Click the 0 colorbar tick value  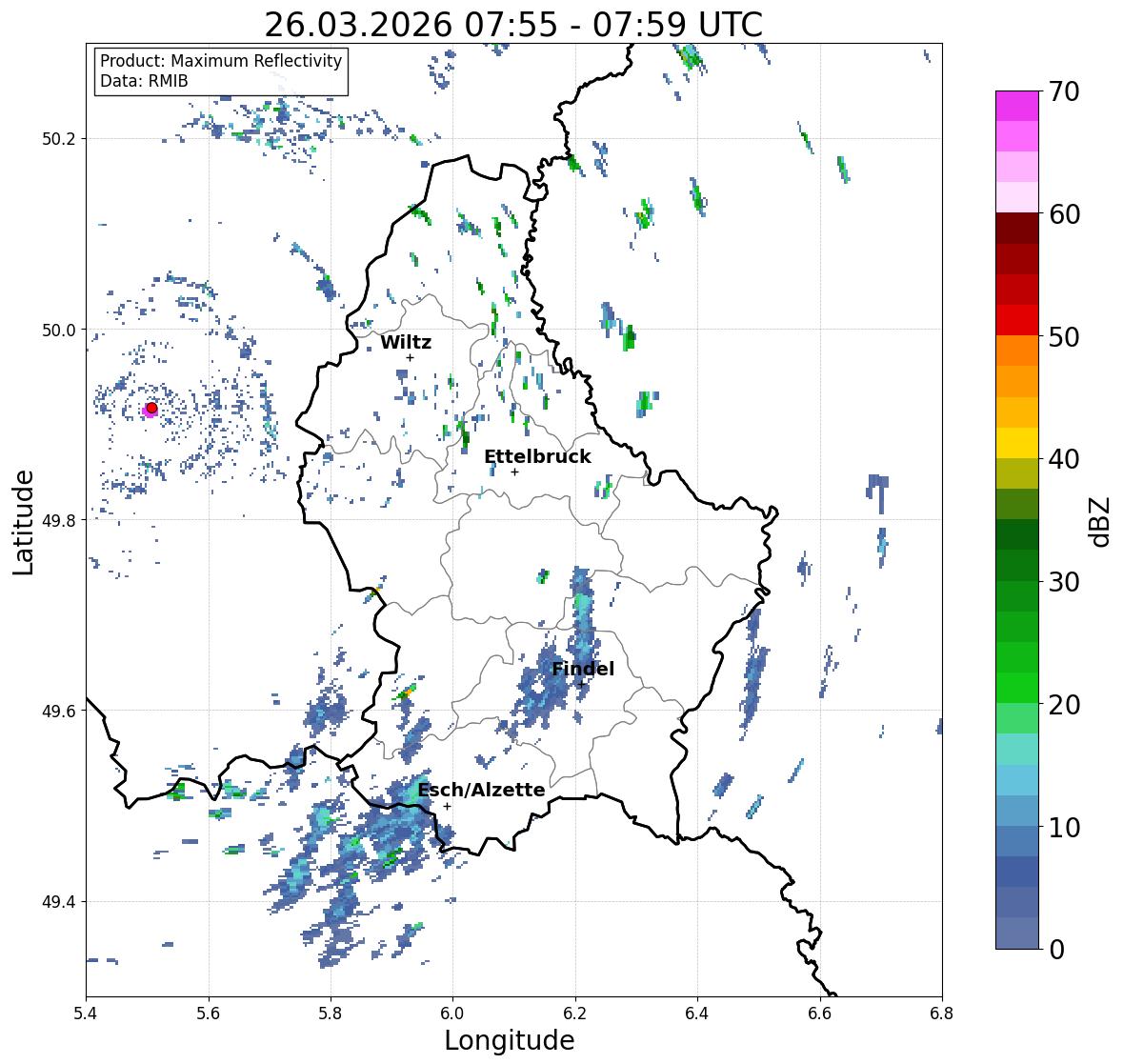(1055, 950)
